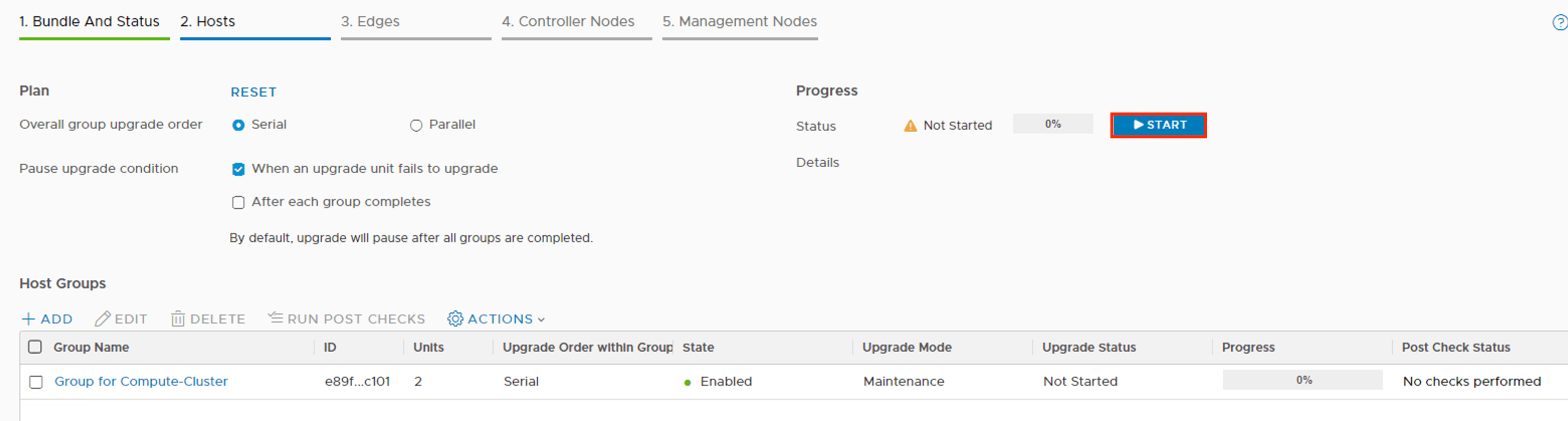The image size is (1568, 421).
Task: Click the gear icon beside ACTIONS
Action: pyautogui.click(x=455, y=319)
